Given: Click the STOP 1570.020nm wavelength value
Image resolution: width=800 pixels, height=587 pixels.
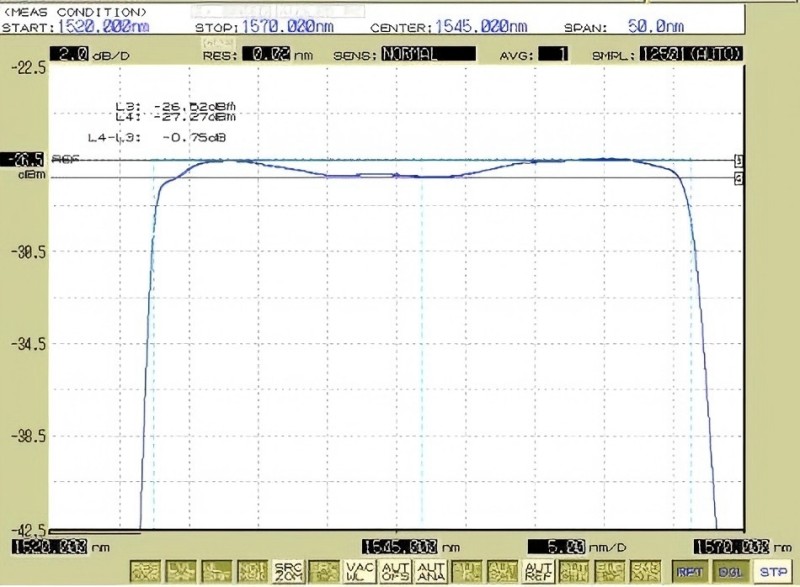Looking at the screenshot, I should [x=288, y=27].
